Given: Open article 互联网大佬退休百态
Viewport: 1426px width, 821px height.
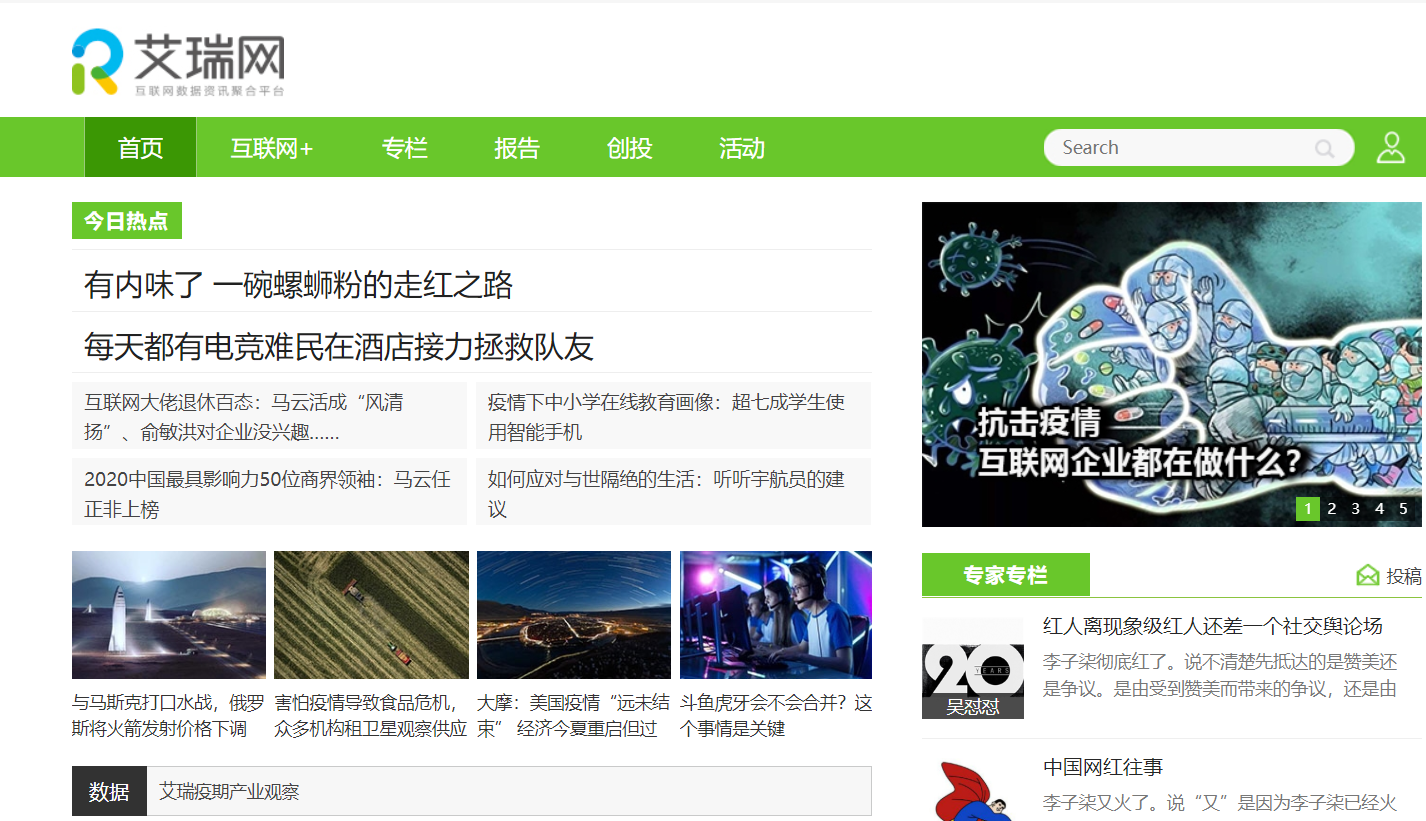Looking at the screenshot, I should pos(269,416).
